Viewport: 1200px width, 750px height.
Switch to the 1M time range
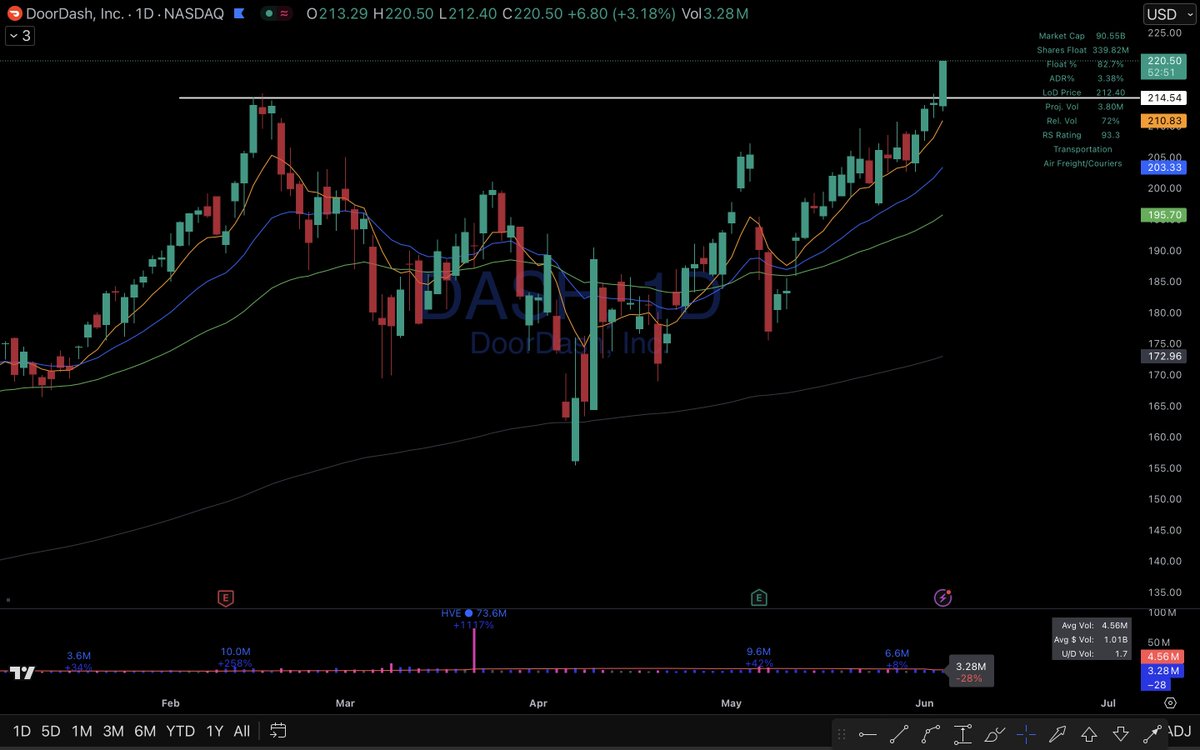click(82, 732)
